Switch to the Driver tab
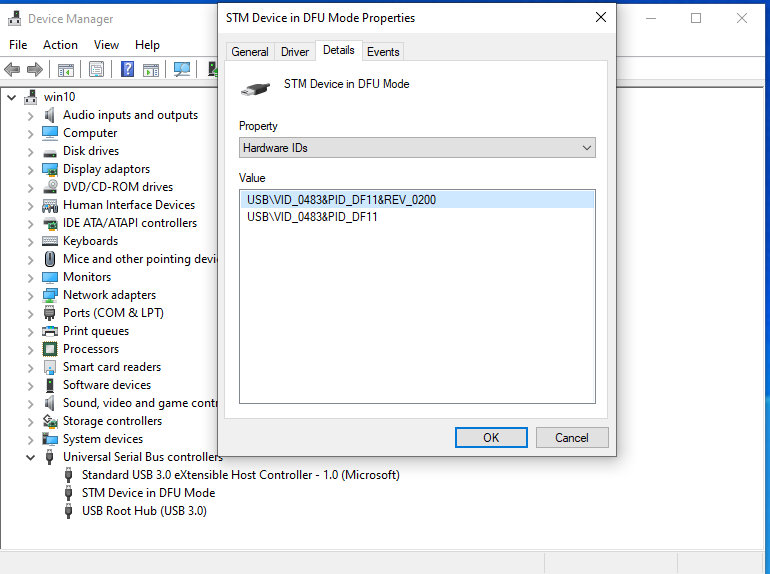Screen dimensions: 770x574 [295, 52]
